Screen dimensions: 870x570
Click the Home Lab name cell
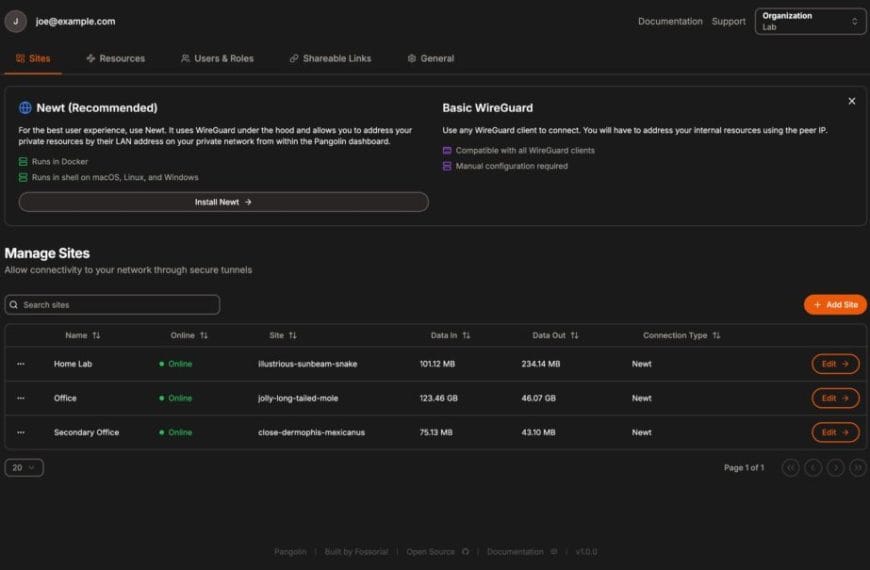tap(73, 364)
